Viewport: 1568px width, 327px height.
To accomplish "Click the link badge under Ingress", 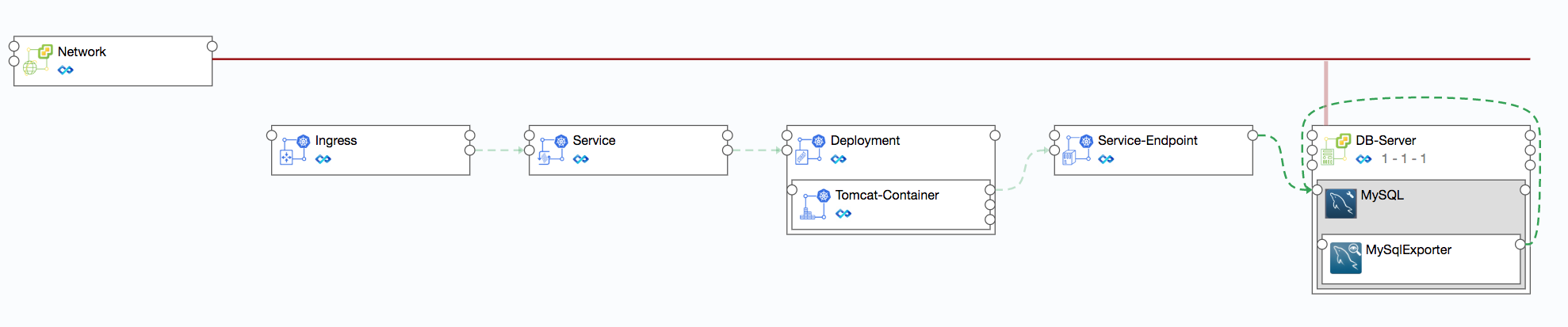I will (323, 159).
